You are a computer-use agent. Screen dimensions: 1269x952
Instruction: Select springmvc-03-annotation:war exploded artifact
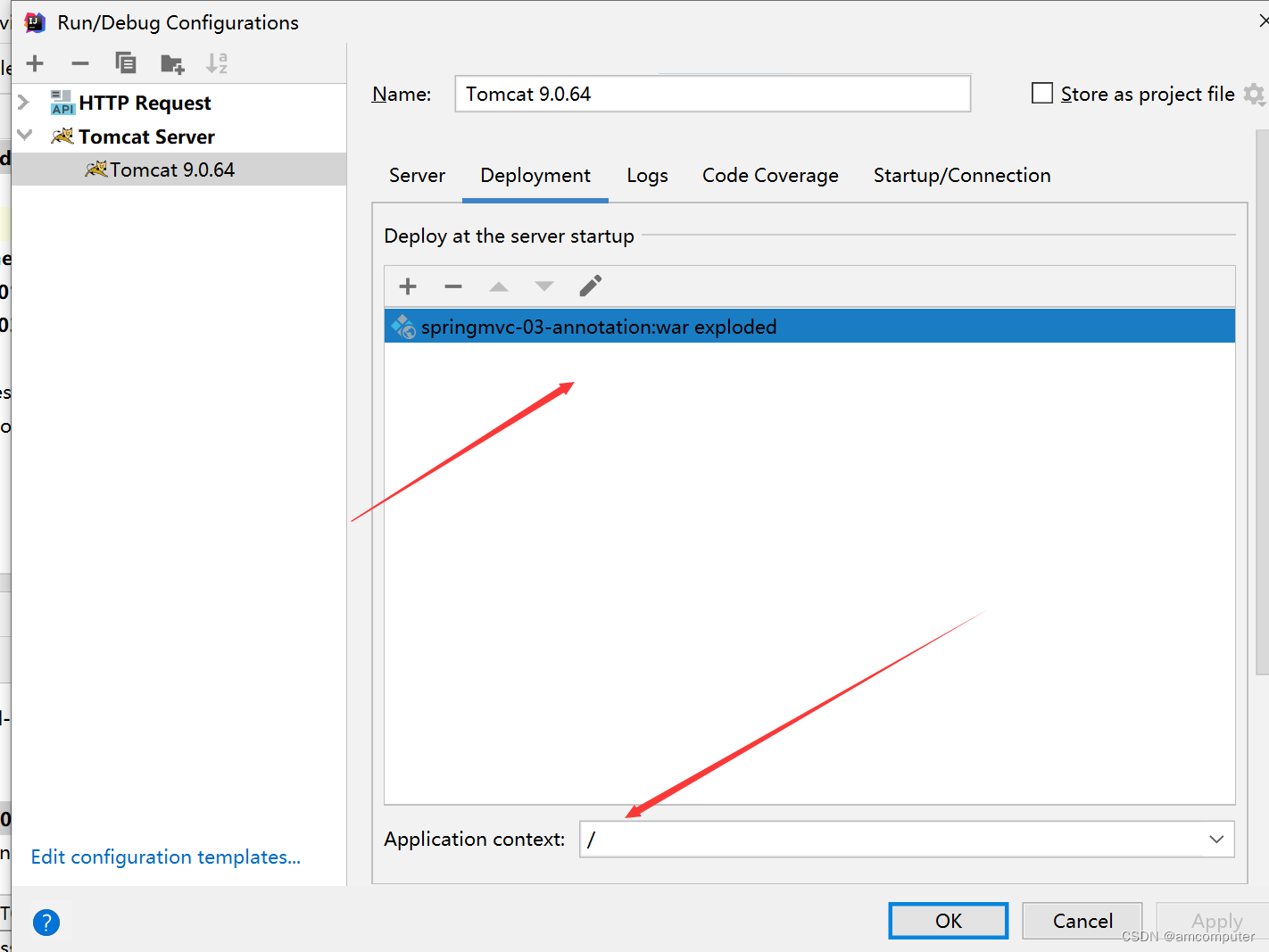809,327
